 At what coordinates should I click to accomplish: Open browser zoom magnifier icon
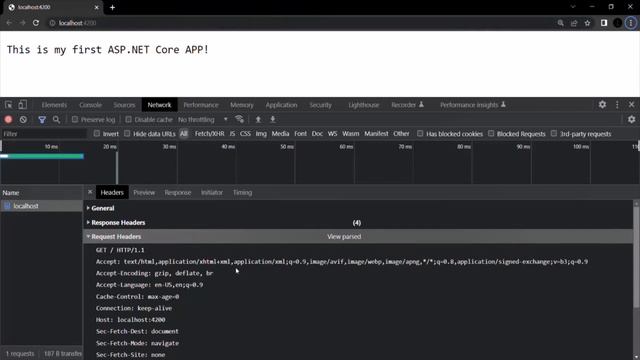(x=560, y=23)
